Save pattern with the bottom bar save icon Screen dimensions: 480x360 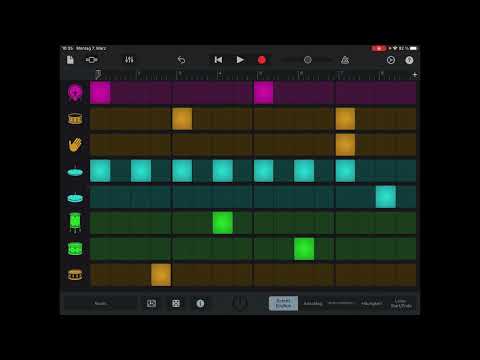click(x=151, y=303)
